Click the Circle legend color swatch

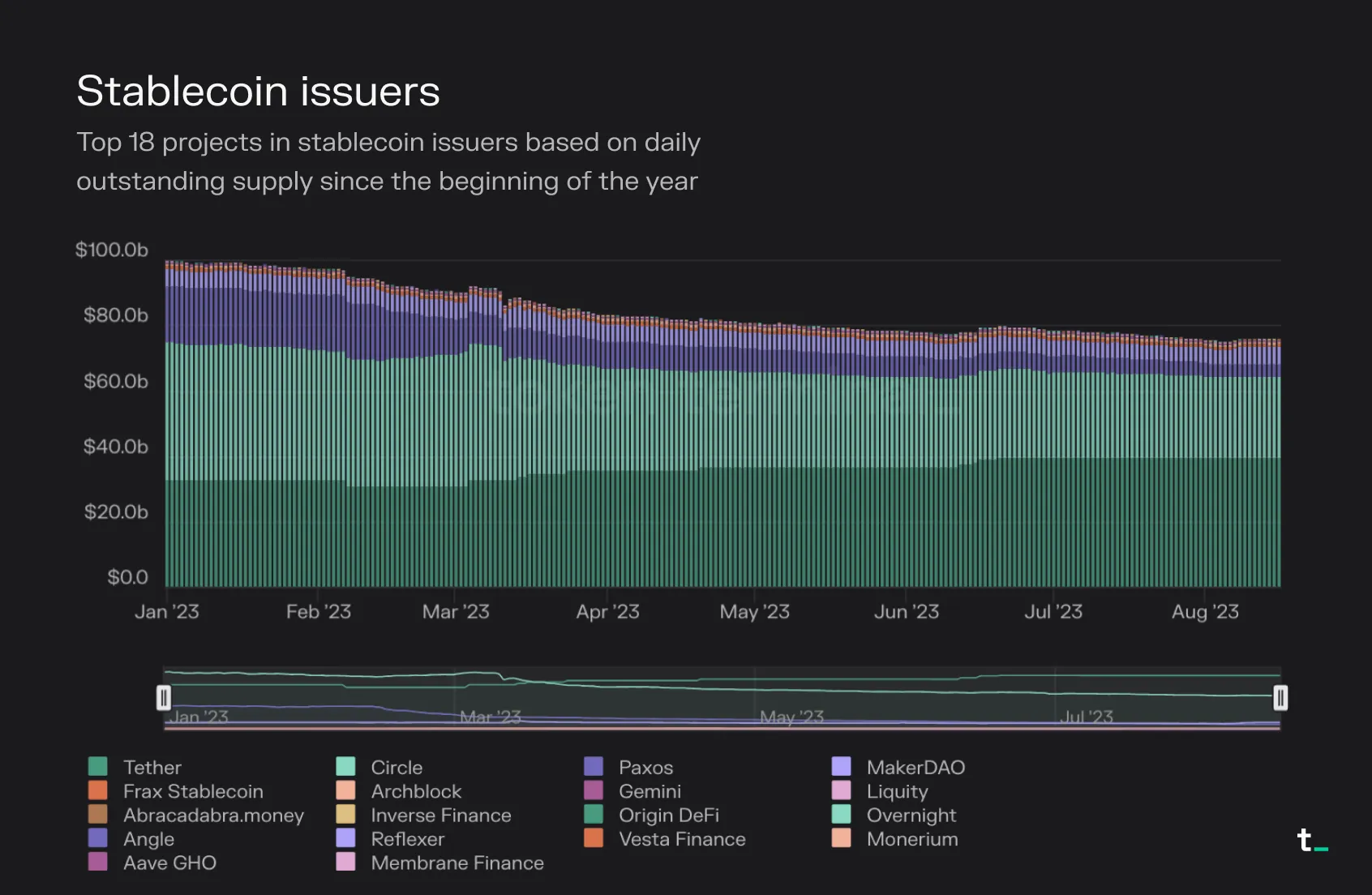345,767
